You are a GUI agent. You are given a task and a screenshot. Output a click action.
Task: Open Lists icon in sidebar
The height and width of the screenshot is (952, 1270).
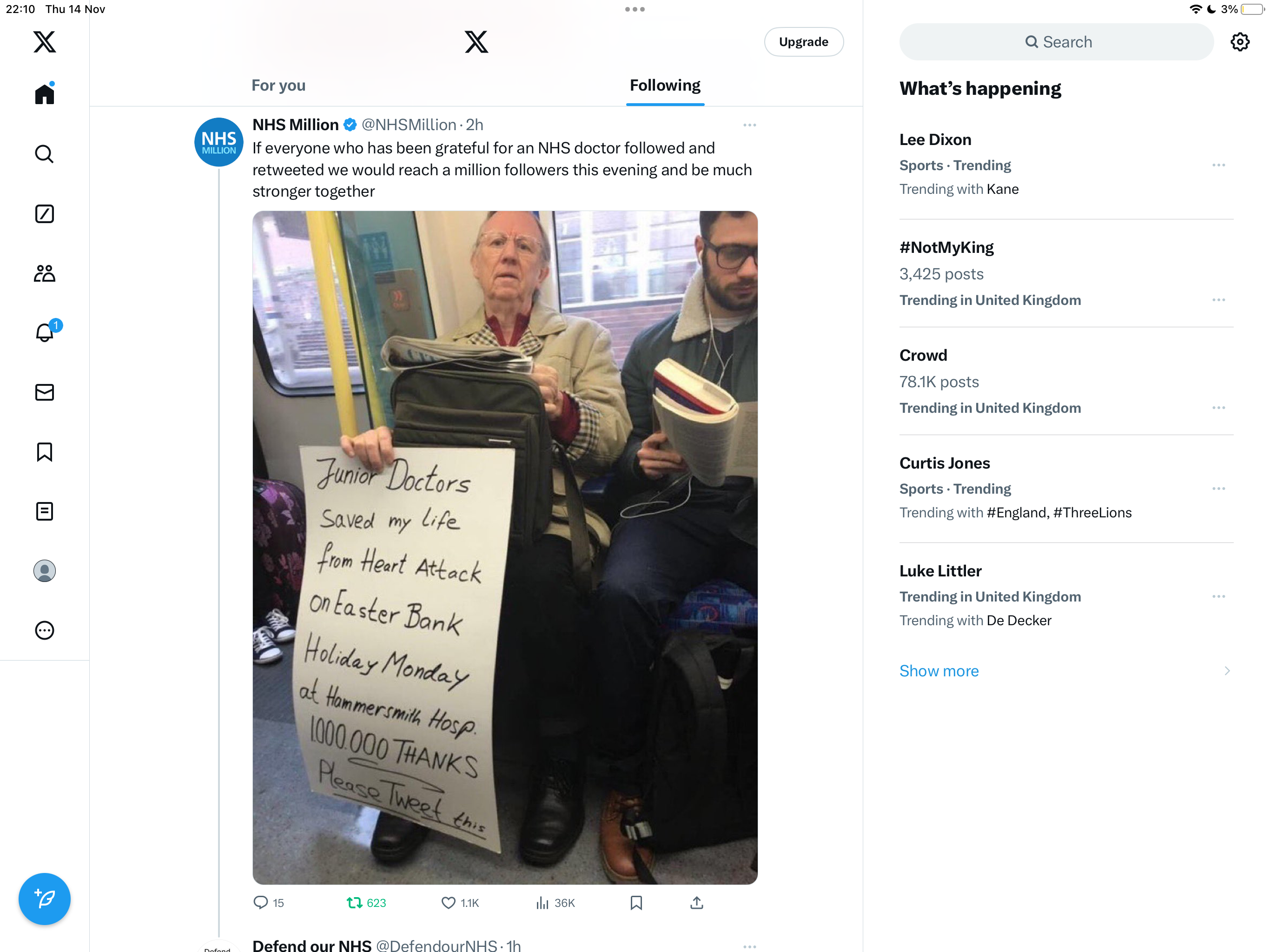click(45, 511)
